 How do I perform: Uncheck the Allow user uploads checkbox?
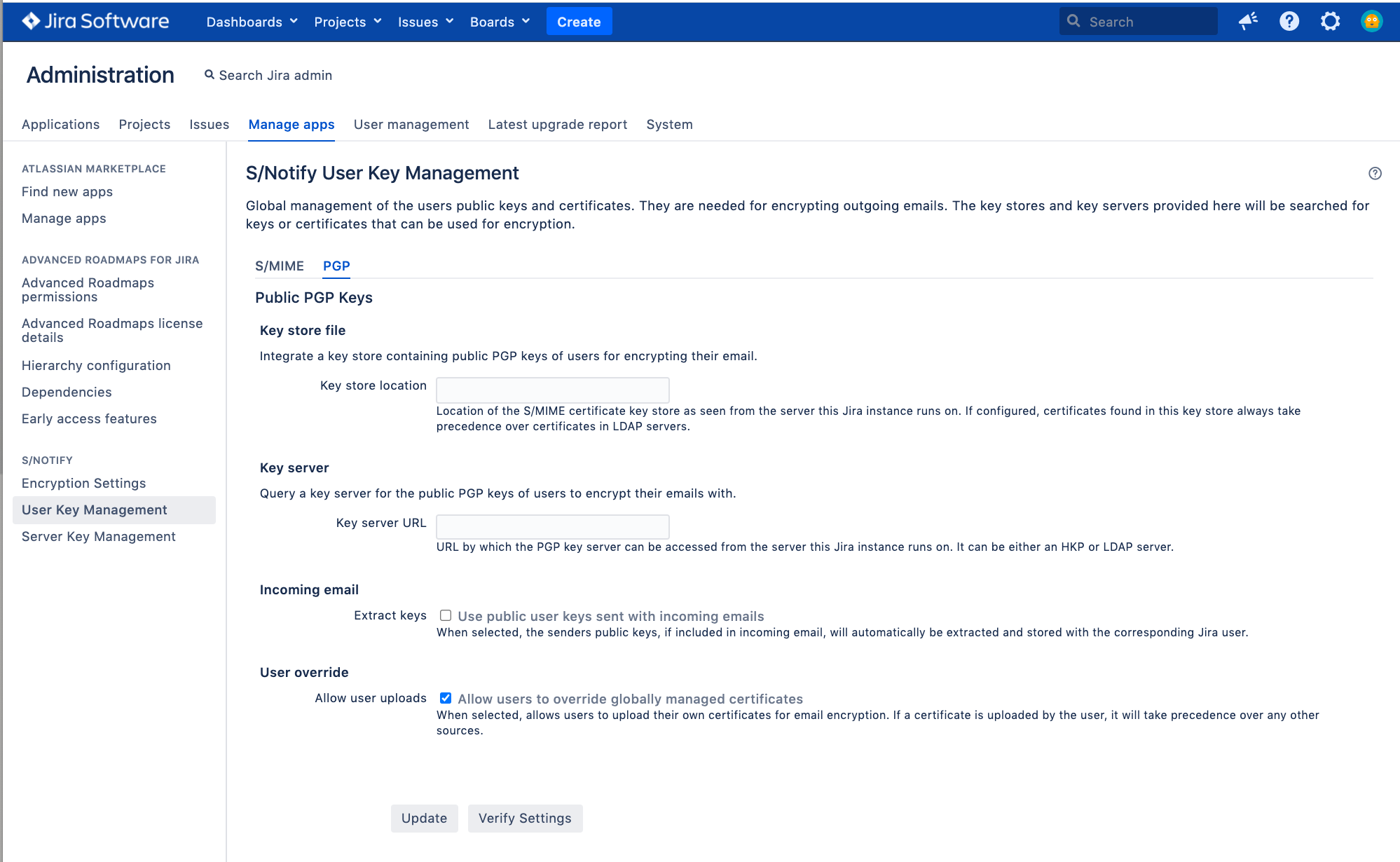(x=446, y=699)
